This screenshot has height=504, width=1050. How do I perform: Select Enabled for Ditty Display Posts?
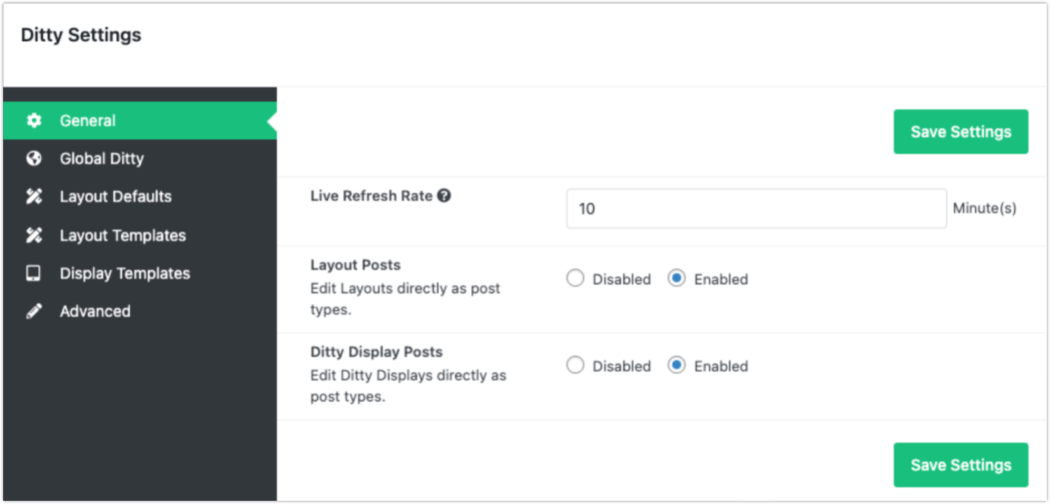point(676,365)
